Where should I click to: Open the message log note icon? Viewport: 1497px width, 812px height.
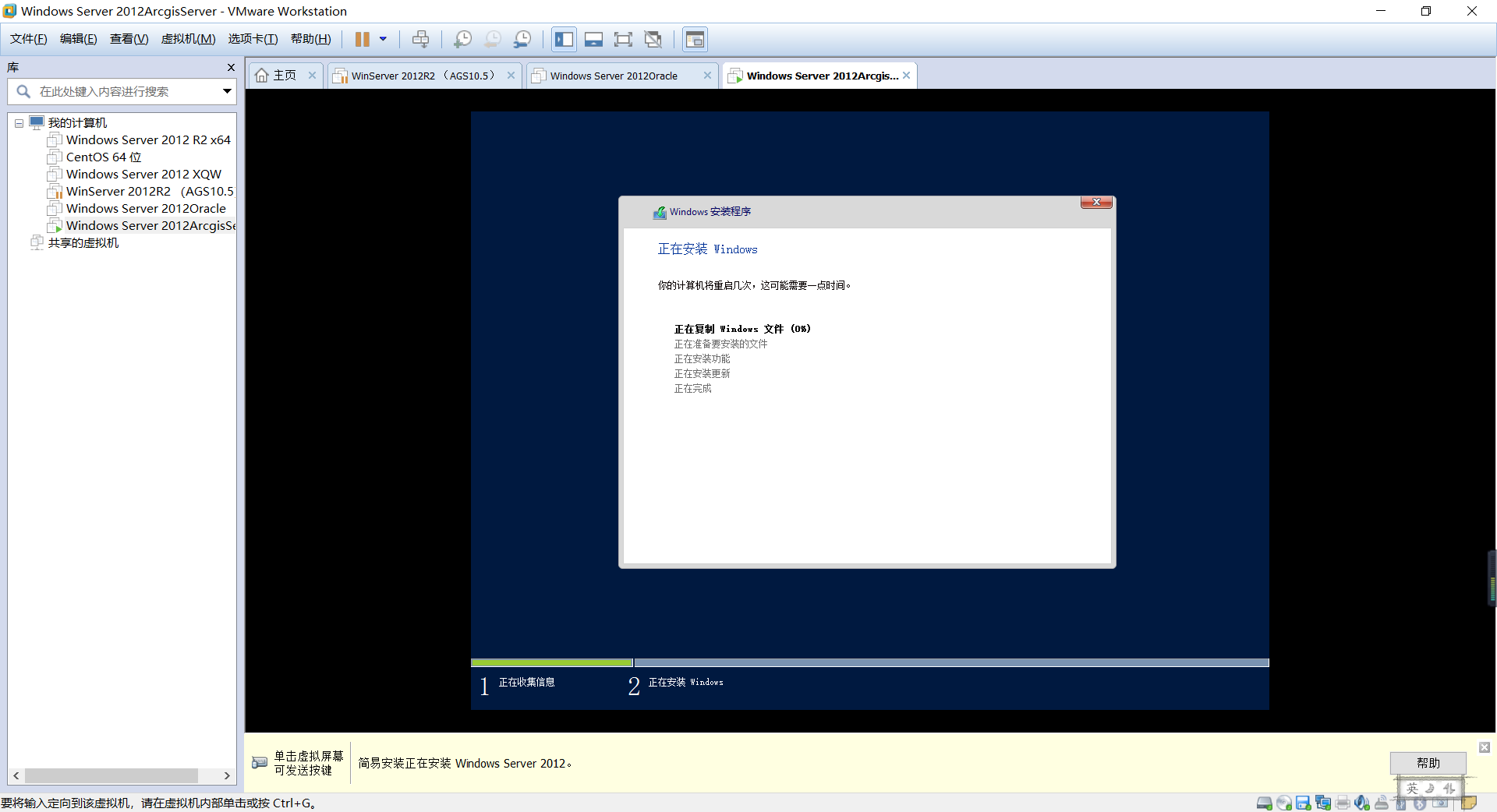[x=1469, y=803]
